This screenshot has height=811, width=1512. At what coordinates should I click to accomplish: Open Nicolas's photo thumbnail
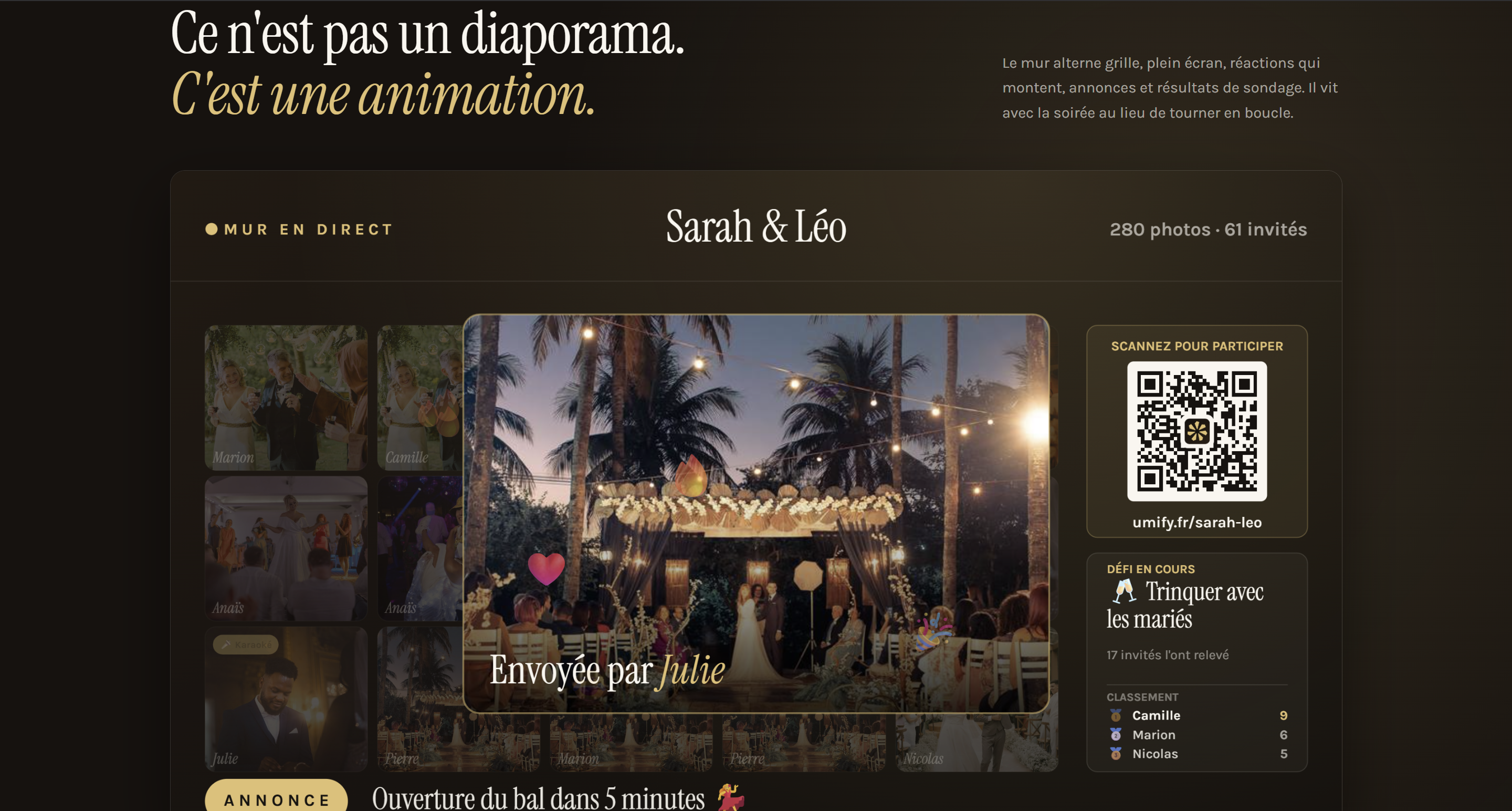click(x=976, y=742)
